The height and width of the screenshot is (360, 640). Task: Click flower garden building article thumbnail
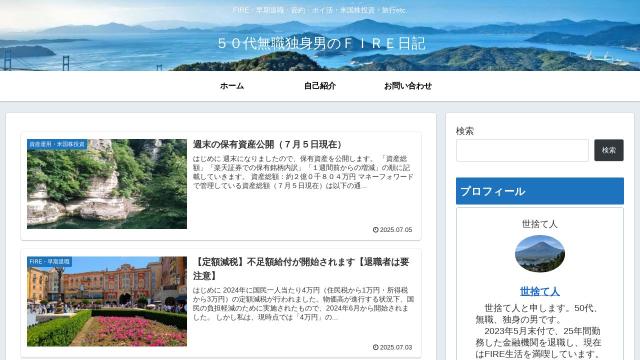107,301
